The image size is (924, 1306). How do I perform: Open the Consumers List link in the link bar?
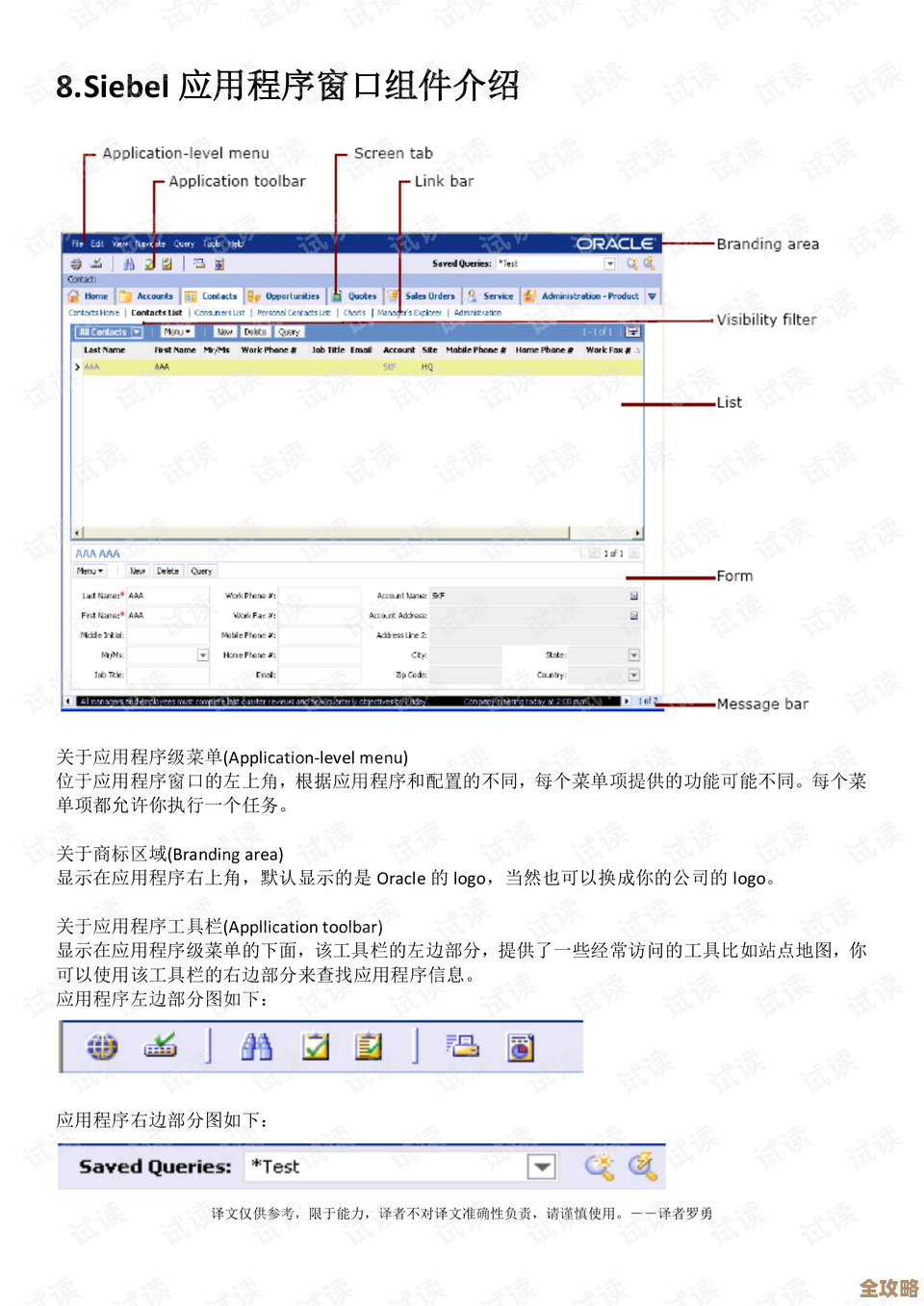[x=219, y=313]
